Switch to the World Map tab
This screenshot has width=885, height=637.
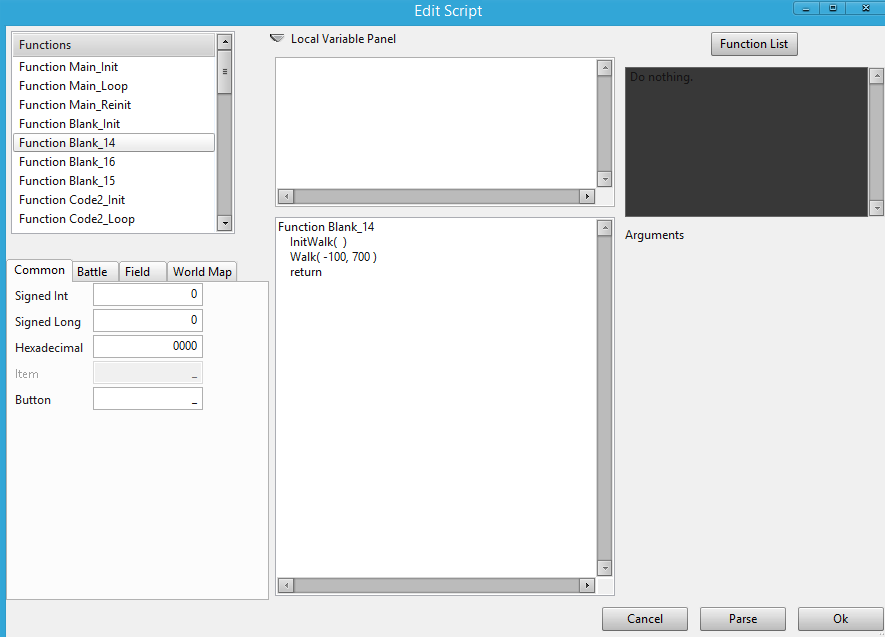pos(202,271)
